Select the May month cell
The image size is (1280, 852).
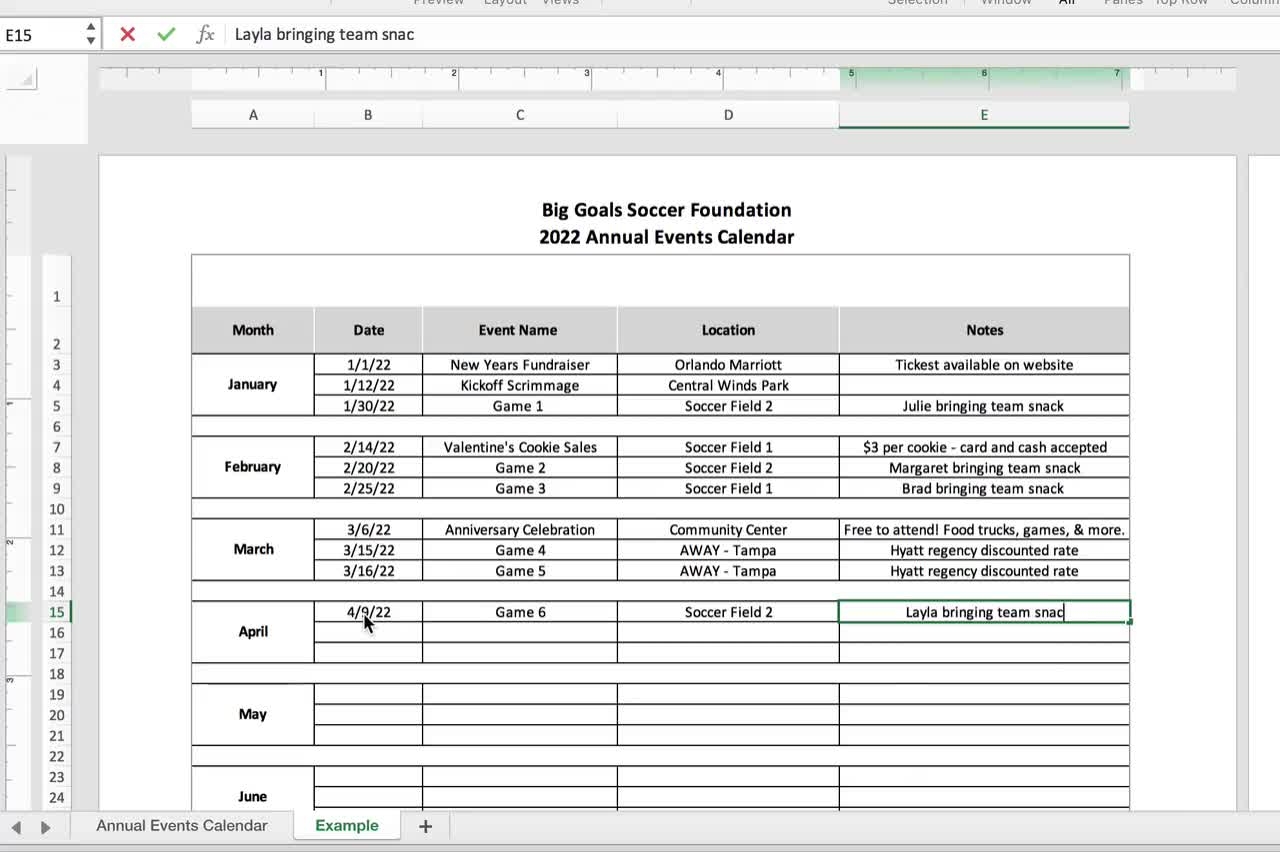(x=253, y=714)
